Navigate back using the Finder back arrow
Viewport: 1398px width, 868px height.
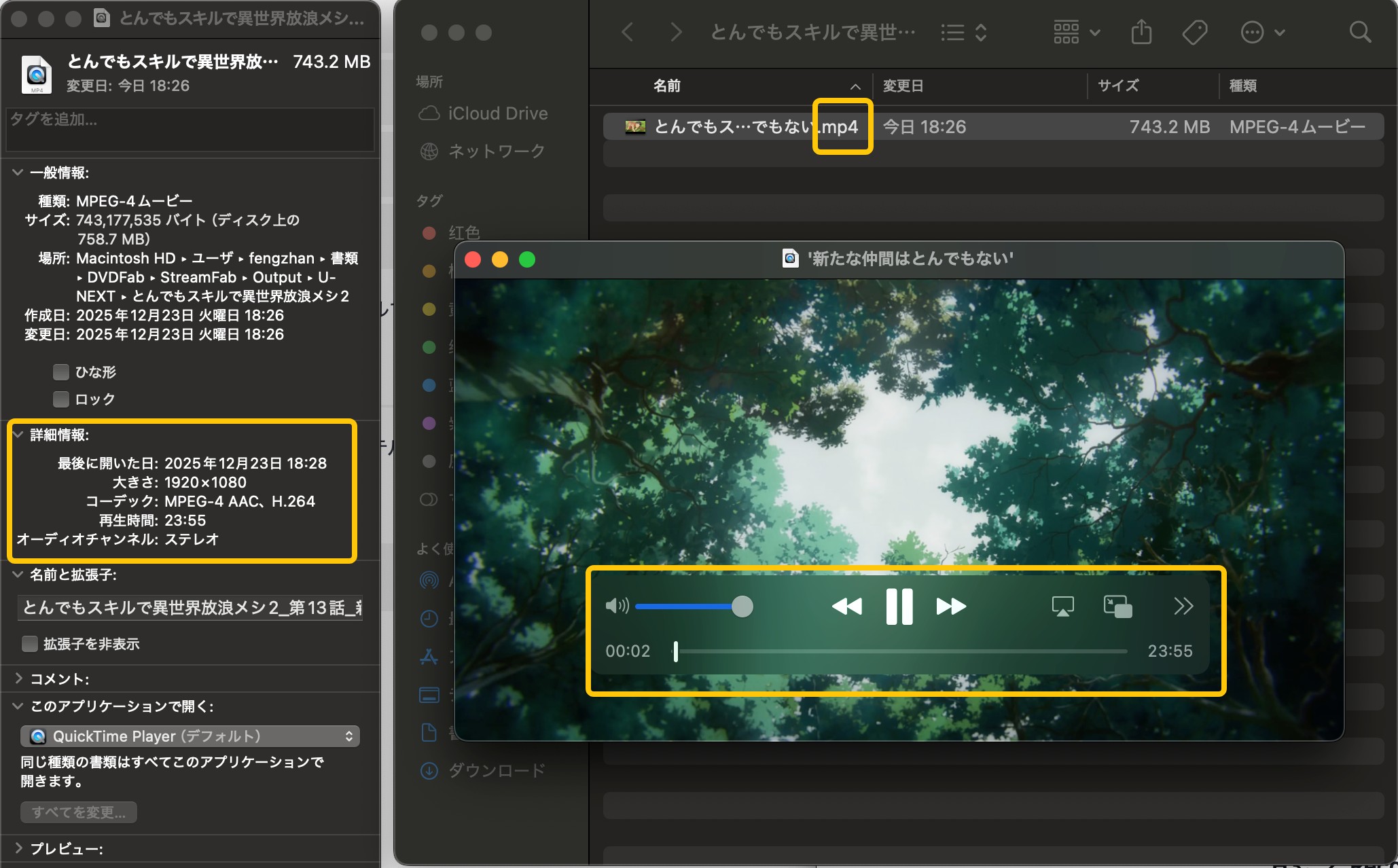(626, 32)
